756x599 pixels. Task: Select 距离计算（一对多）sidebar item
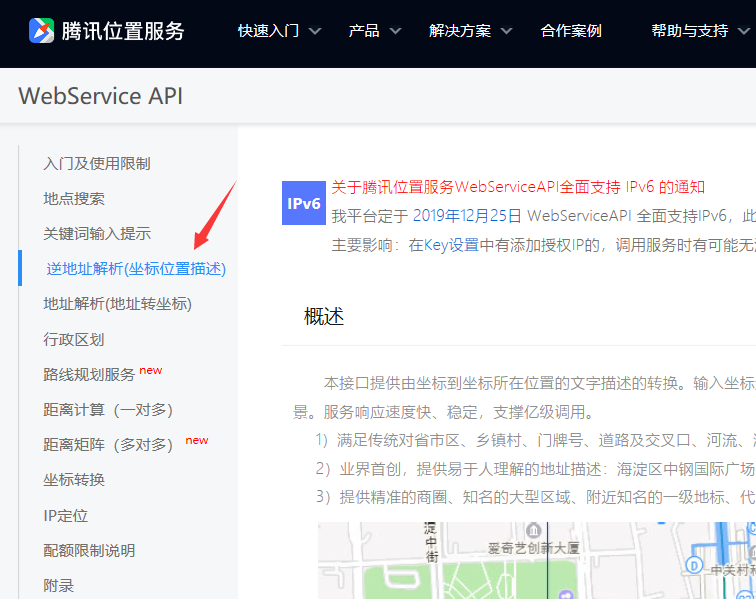pyautogui.click(x=108, y=410)
